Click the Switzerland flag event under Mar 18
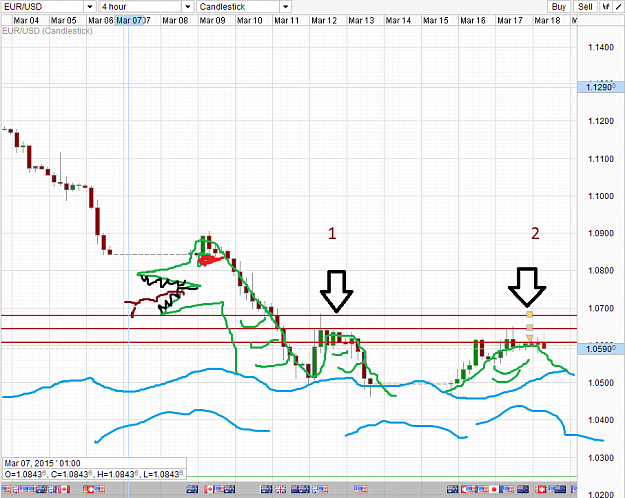 [541, 489]
